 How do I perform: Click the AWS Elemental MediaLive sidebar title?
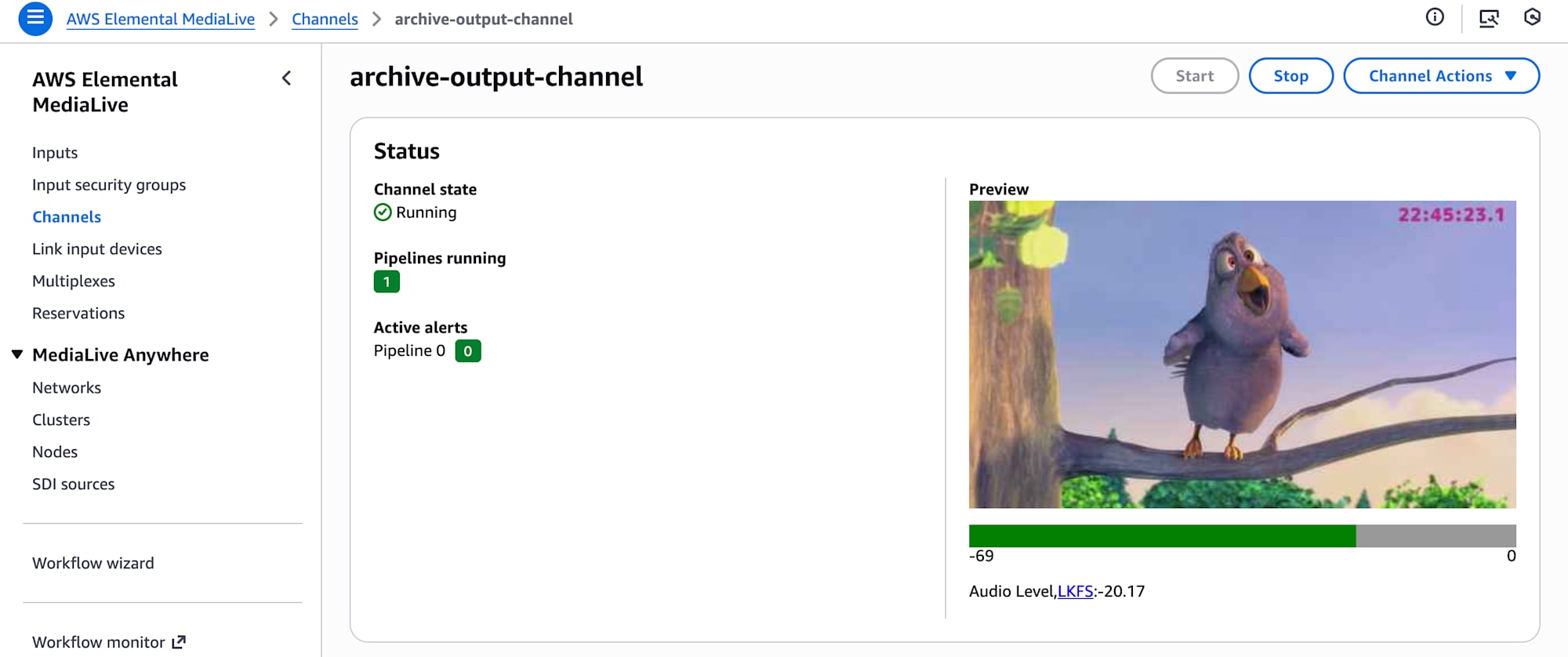(105, 93)
